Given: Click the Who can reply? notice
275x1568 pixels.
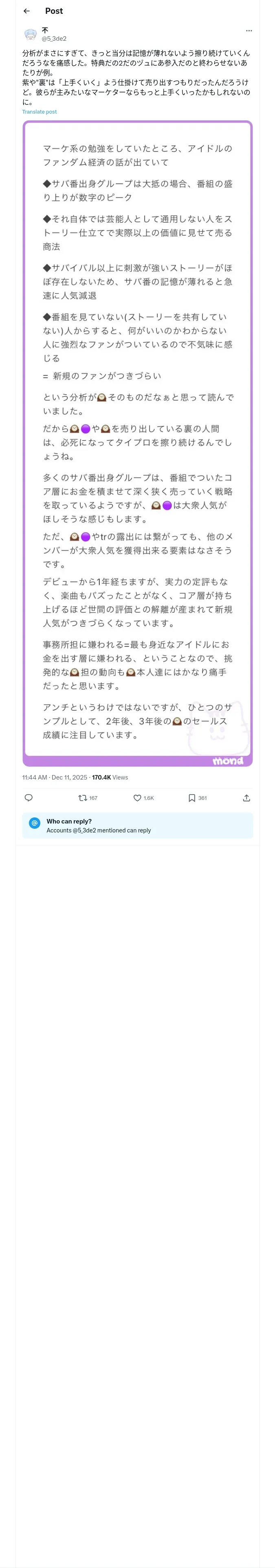Looking at the screenshot, I should coord(69,821).
